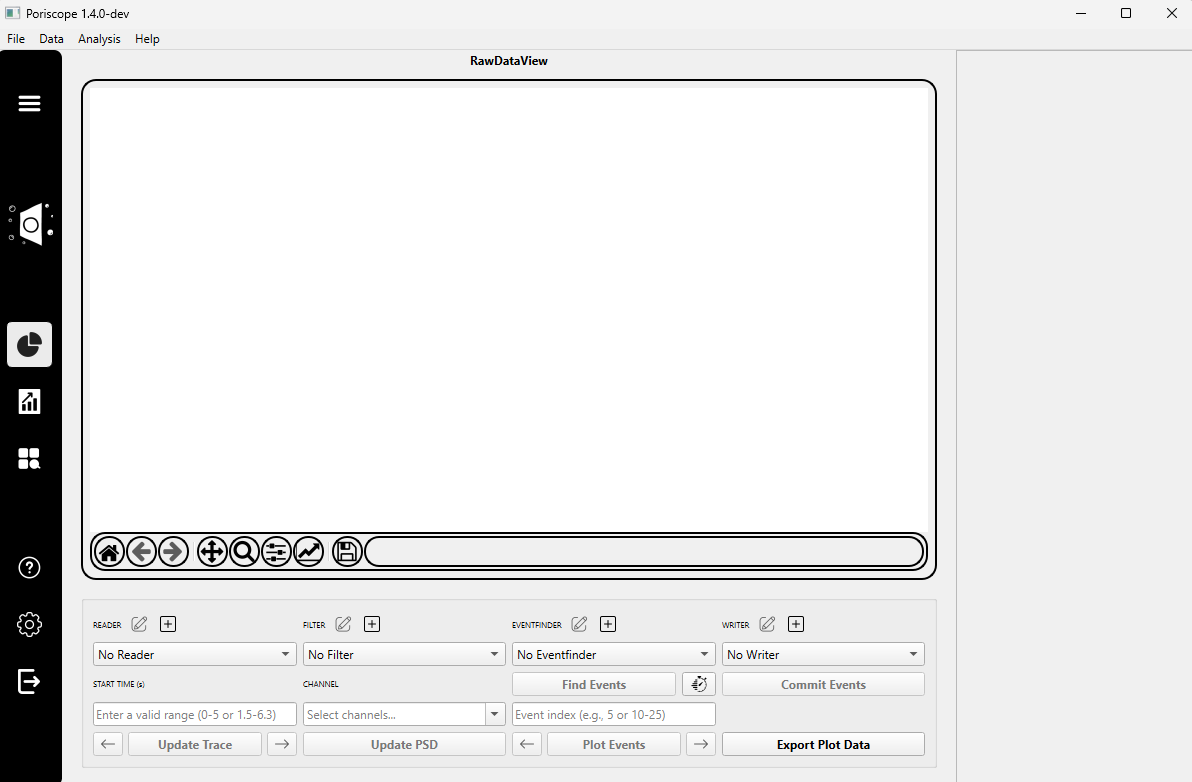Open the bar chart analysis view
Viewport: 1192px width, 782px height.
coord(29,401)
